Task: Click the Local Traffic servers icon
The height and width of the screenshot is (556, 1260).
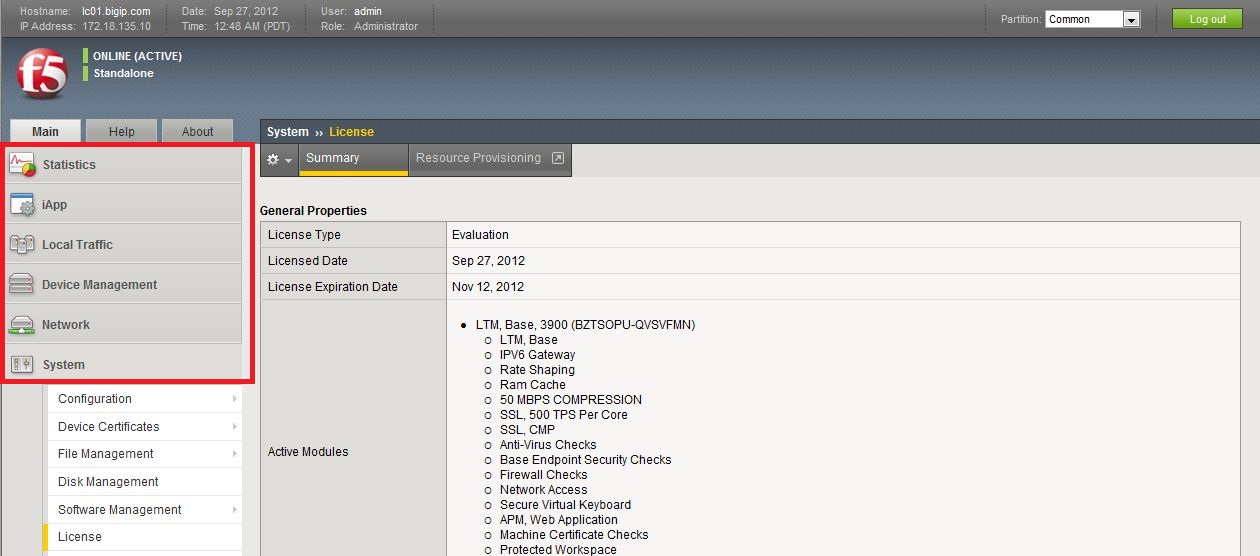Action: tap(22, 244)
